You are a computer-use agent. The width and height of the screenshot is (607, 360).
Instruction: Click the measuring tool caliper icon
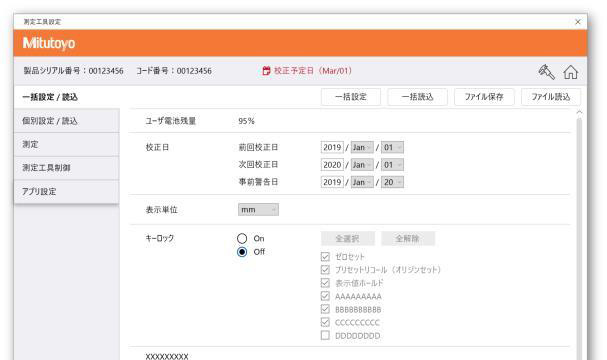click(546, 72)
